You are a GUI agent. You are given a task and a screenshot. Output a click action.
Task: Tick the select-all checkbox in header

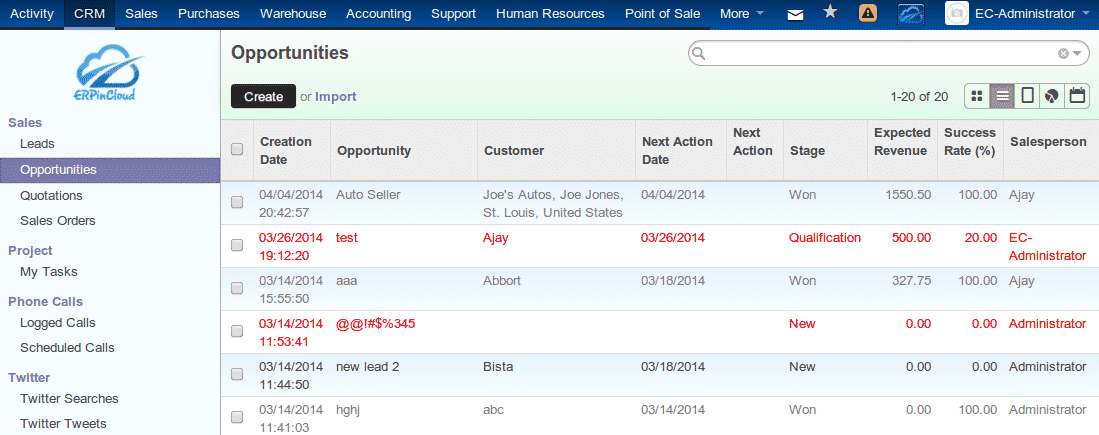point(237,150)
